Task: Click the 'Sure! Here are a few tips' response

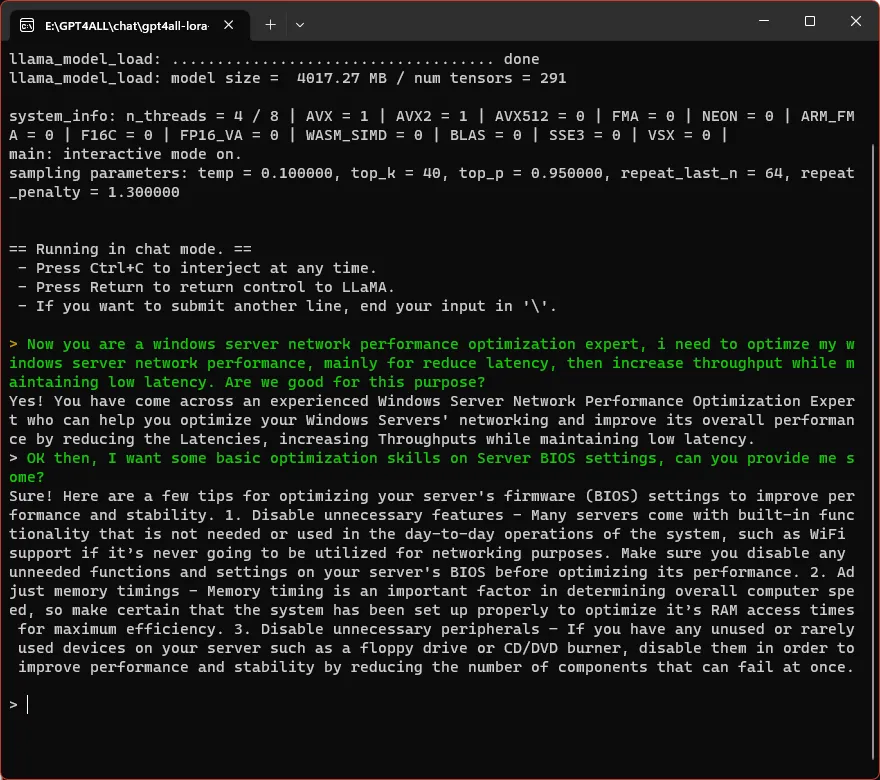Action: (432, 581)
